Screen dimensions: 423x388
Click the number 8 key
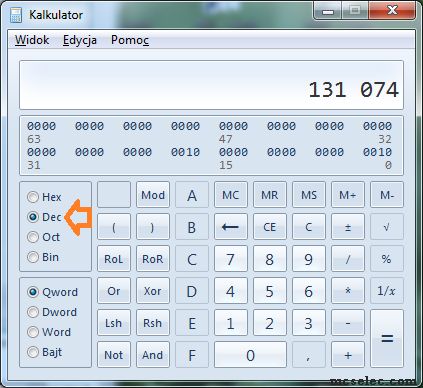coord(270,259)
